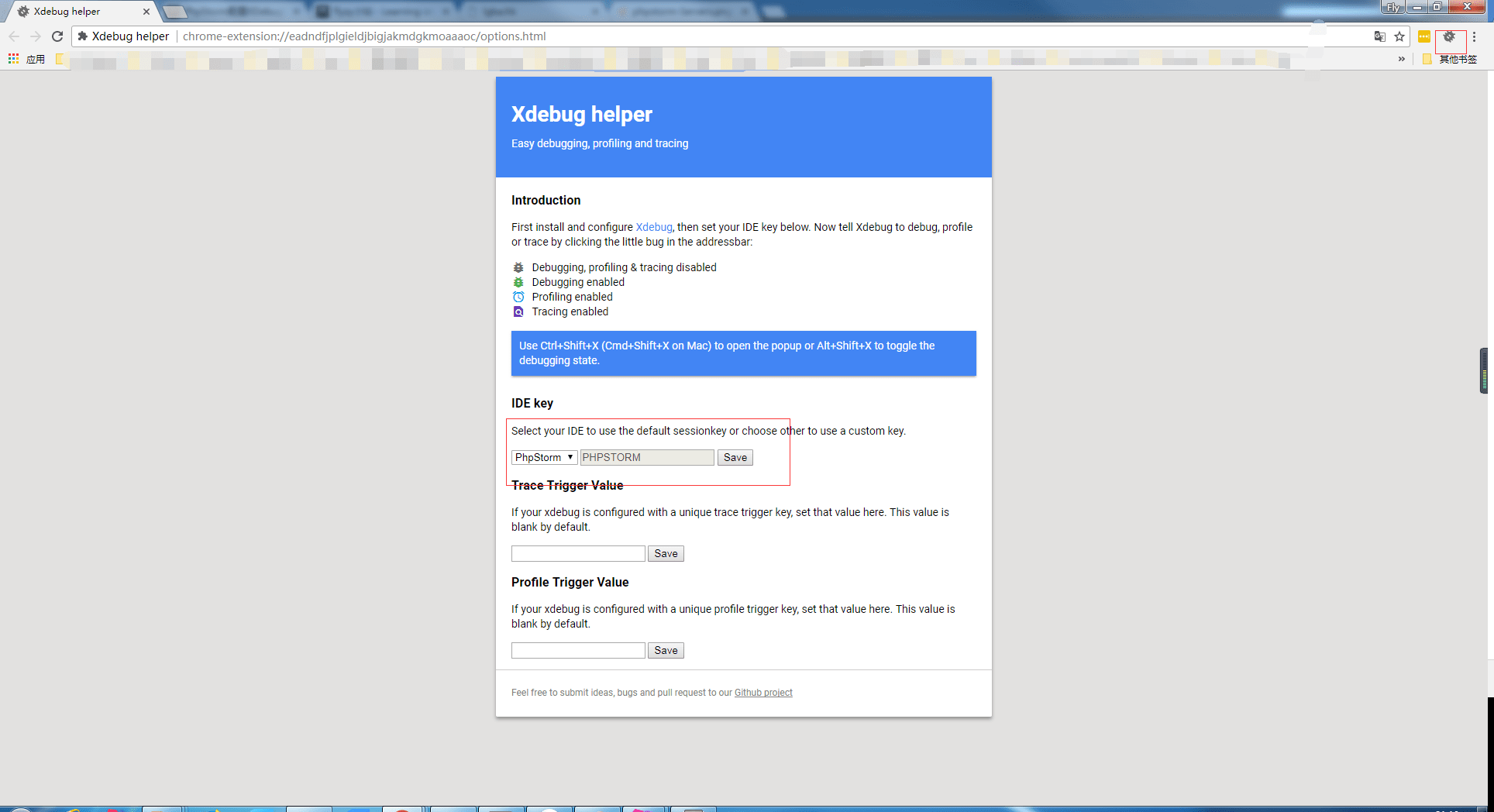This screenshot has width=1494, height=812.
Task: Click the extension icon left of address text
Action: (82, 36)
